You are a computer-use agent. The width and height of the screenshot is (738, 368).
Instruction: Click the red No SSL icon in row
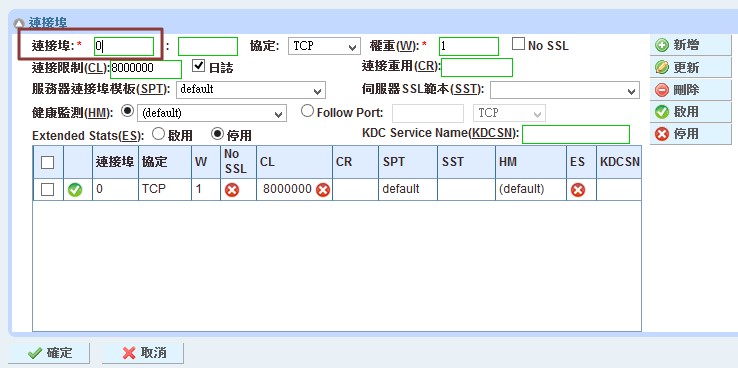click(232, 190)
